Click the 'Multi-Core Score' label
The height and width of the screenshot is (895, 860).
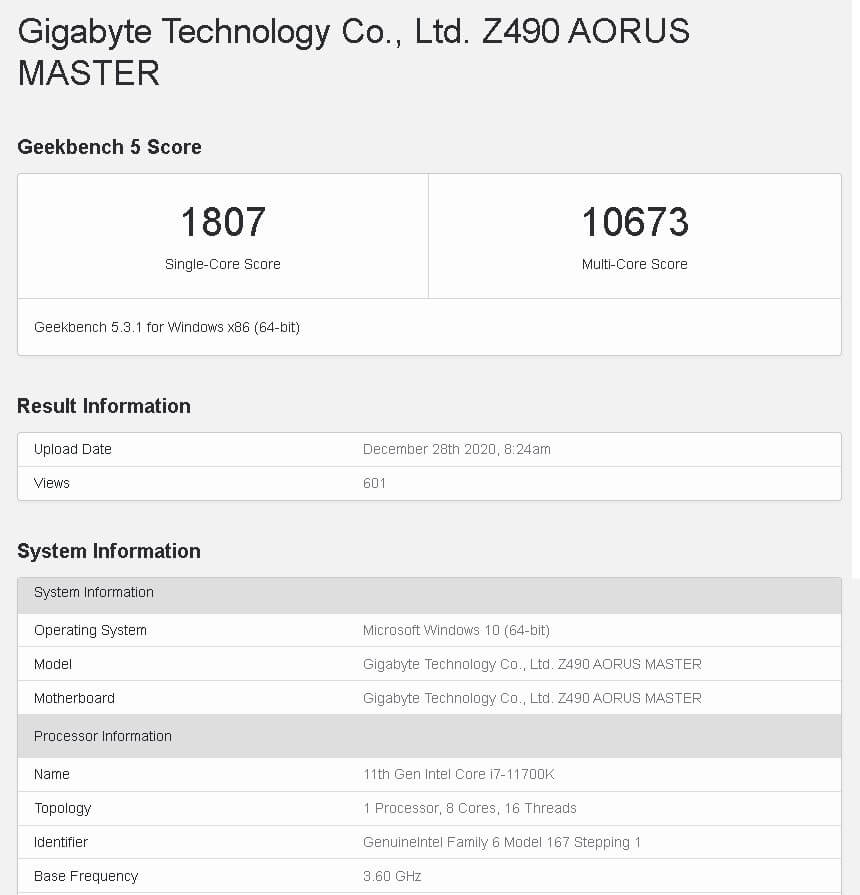635,264
